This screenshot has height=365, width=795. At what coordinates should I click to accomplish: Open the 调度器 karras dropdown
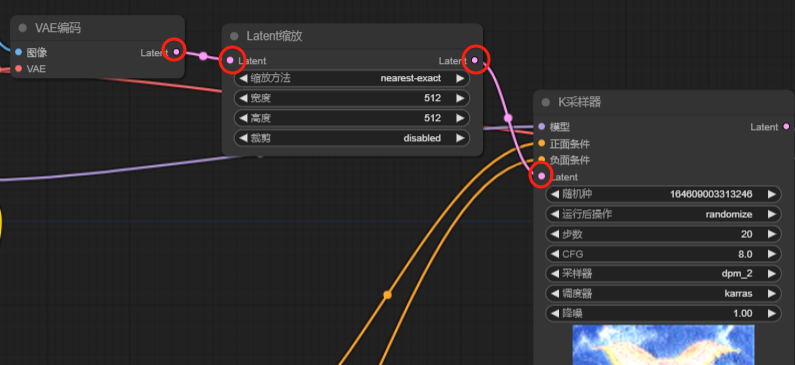point(663,294)
